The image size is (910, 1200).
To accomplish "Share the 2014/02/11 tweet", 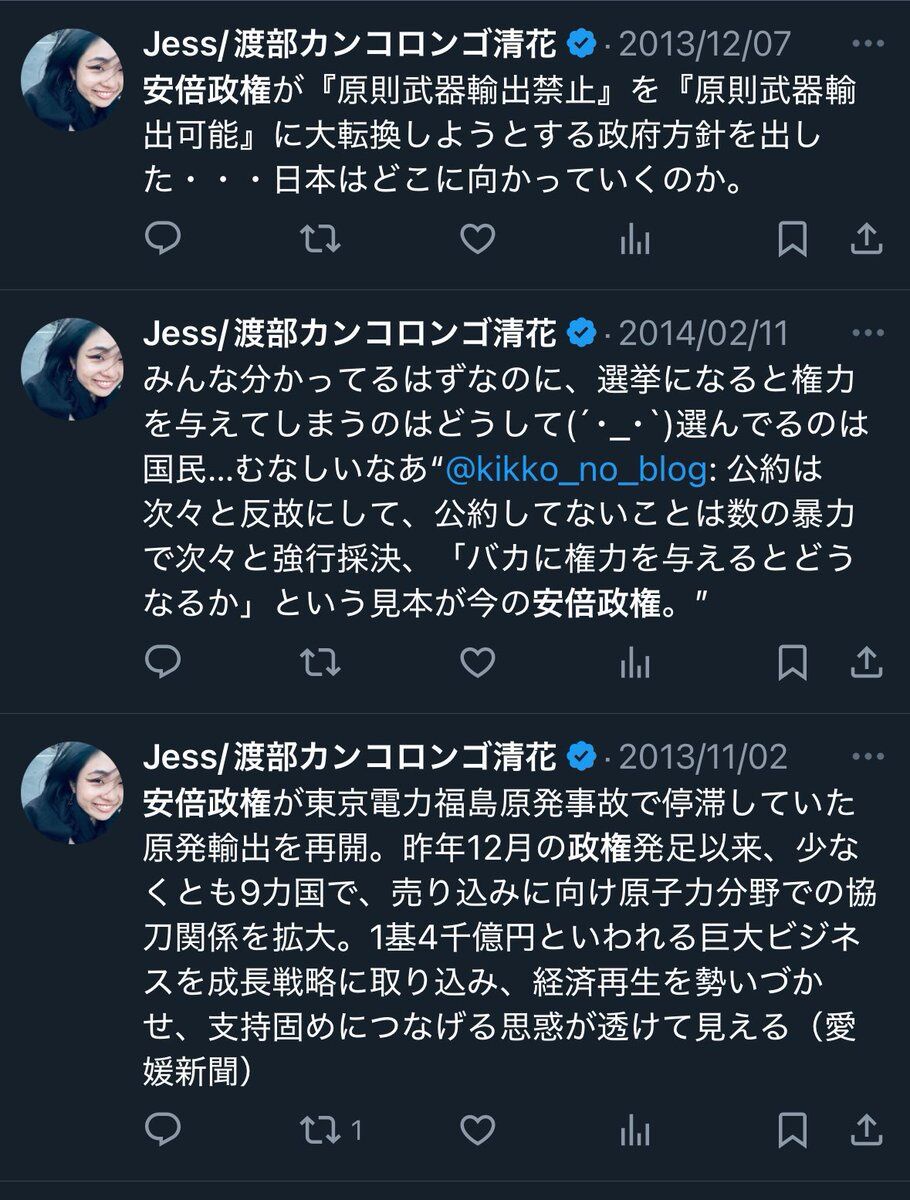I will [x=866, y=662].
